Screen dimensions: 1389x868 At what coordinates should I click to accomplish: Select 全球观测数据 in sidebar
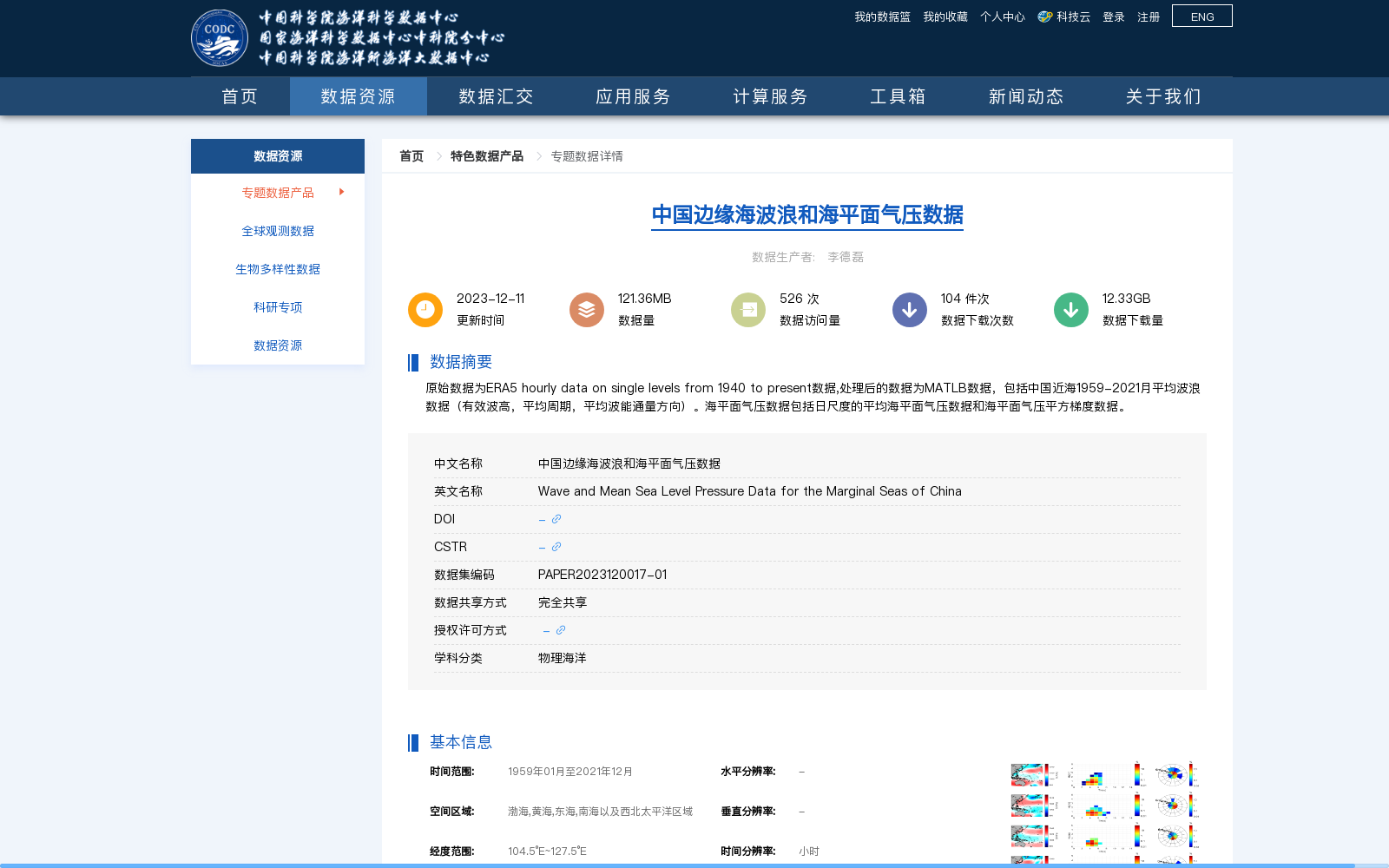278,231
